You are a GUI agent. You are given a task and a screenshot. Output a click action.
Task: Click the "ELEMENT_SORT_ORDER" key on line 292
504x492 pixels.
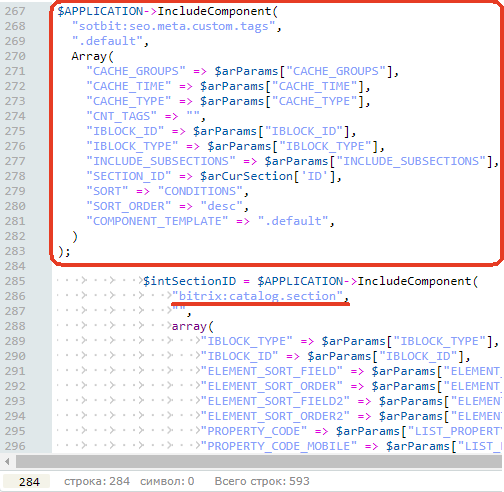click(272, 386)
